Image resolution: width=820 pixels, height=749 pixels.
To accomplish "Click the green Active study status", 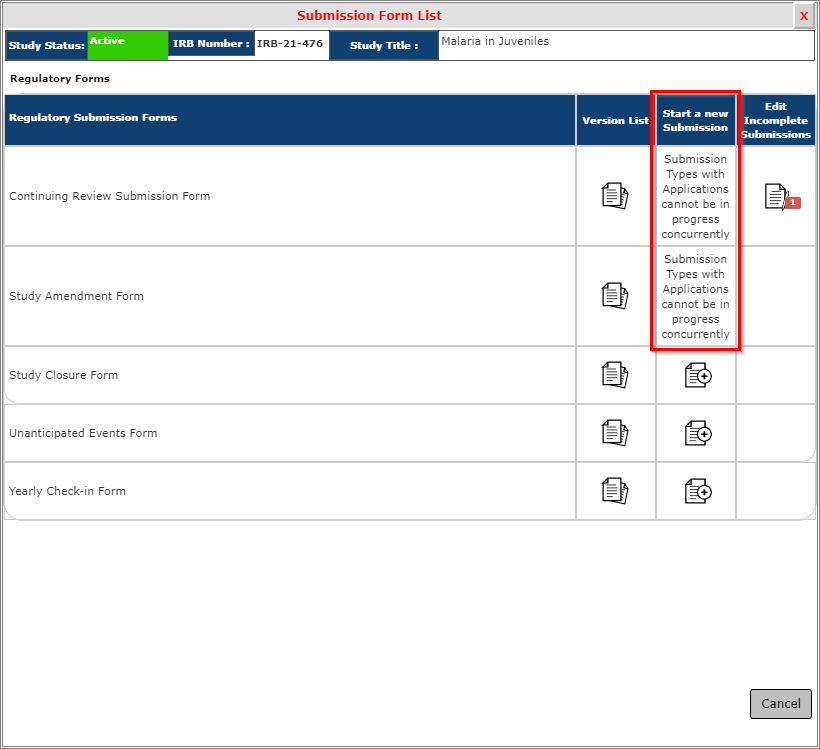I will [x=128, y=46].
